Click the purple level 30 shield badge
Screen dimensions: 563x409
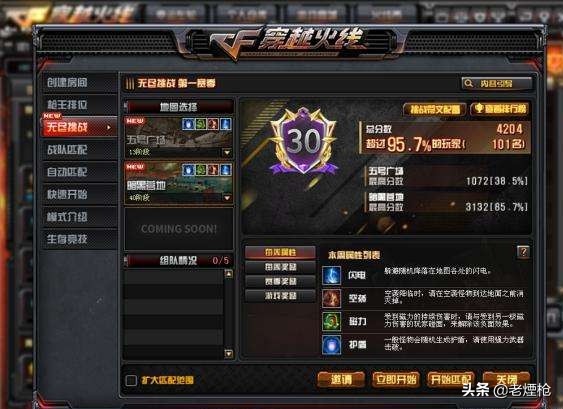304,142
